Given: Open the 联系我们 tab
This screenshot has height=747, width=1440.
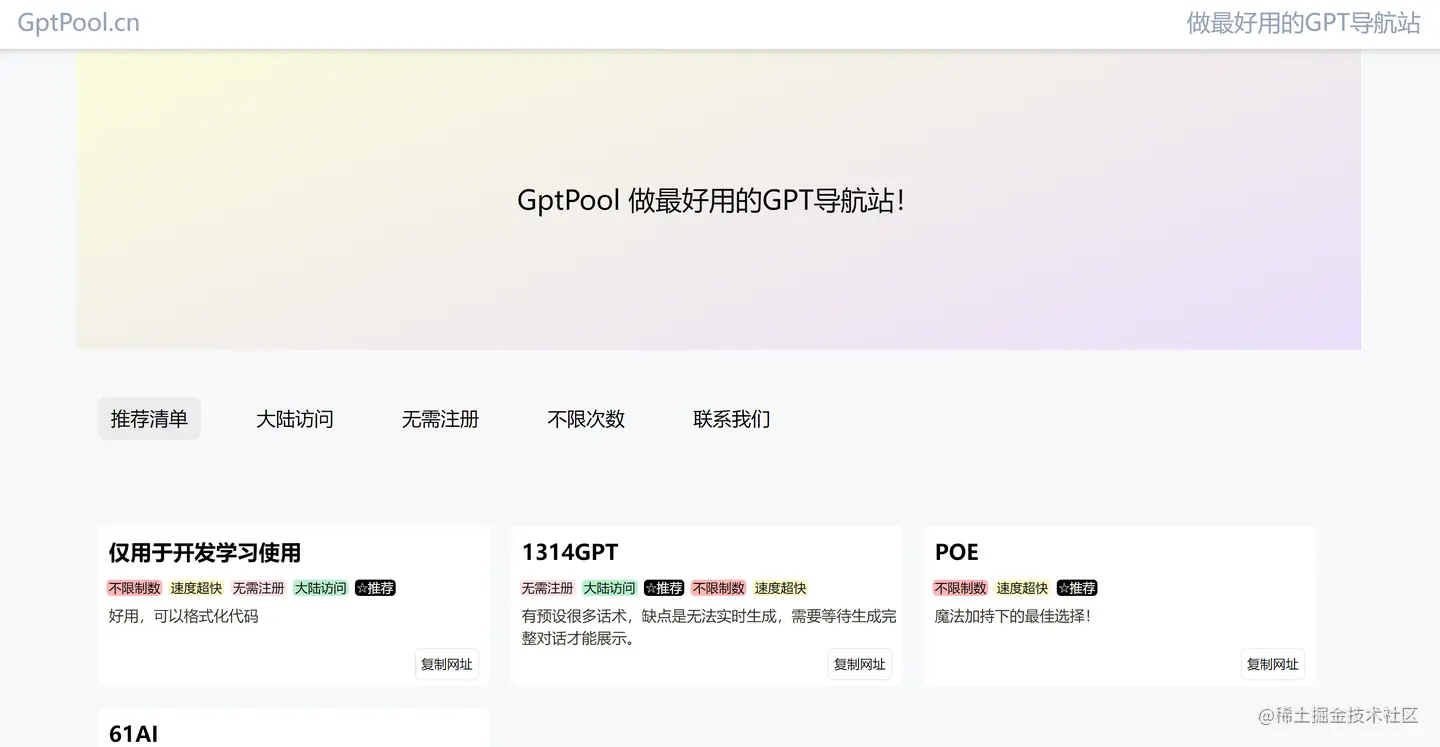Looking at the screenshot, I should pos(732,418).
